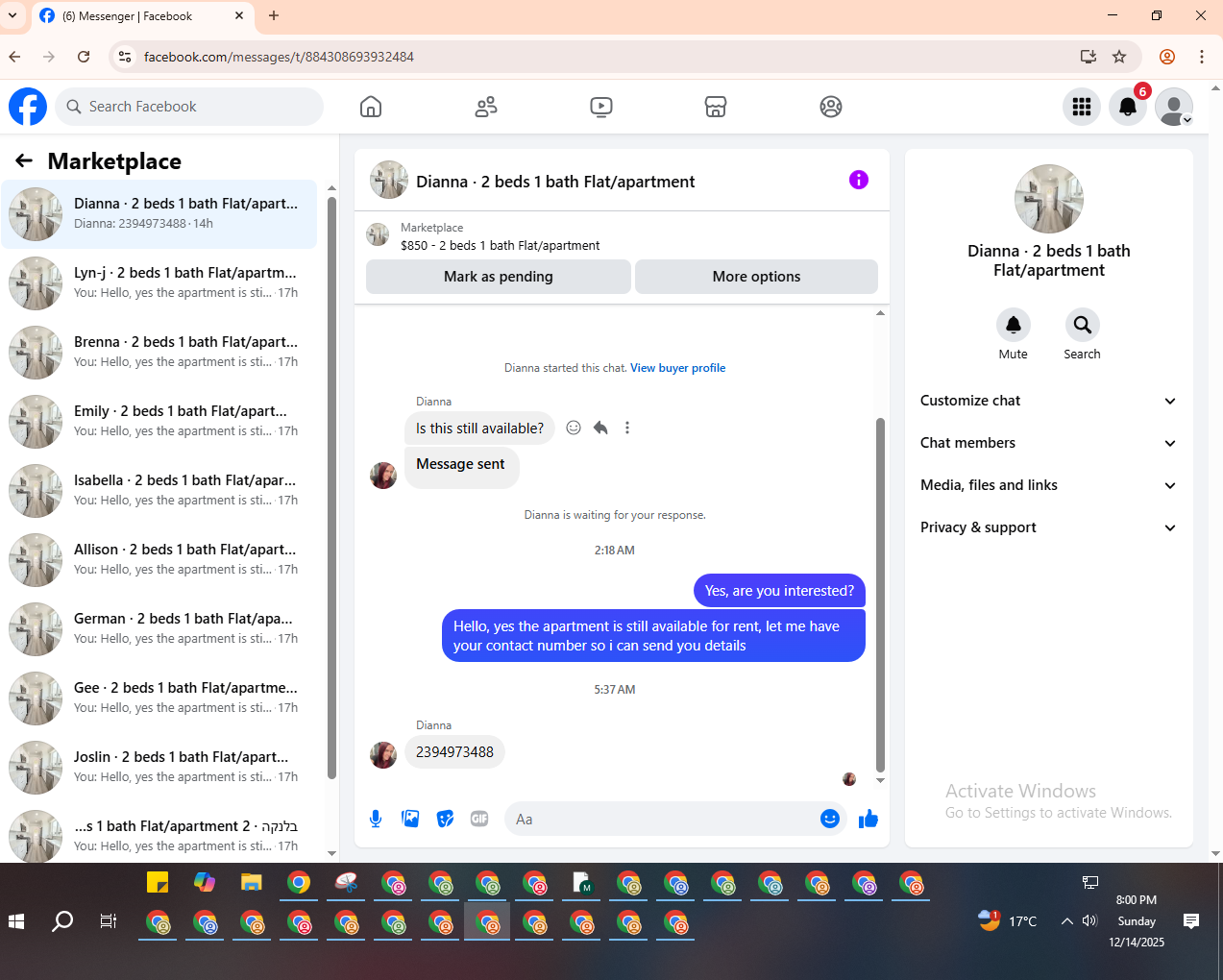Viewport: 1223px width, 980px height.
Task: Open Facebook Home icon
Action: [371, 107]
